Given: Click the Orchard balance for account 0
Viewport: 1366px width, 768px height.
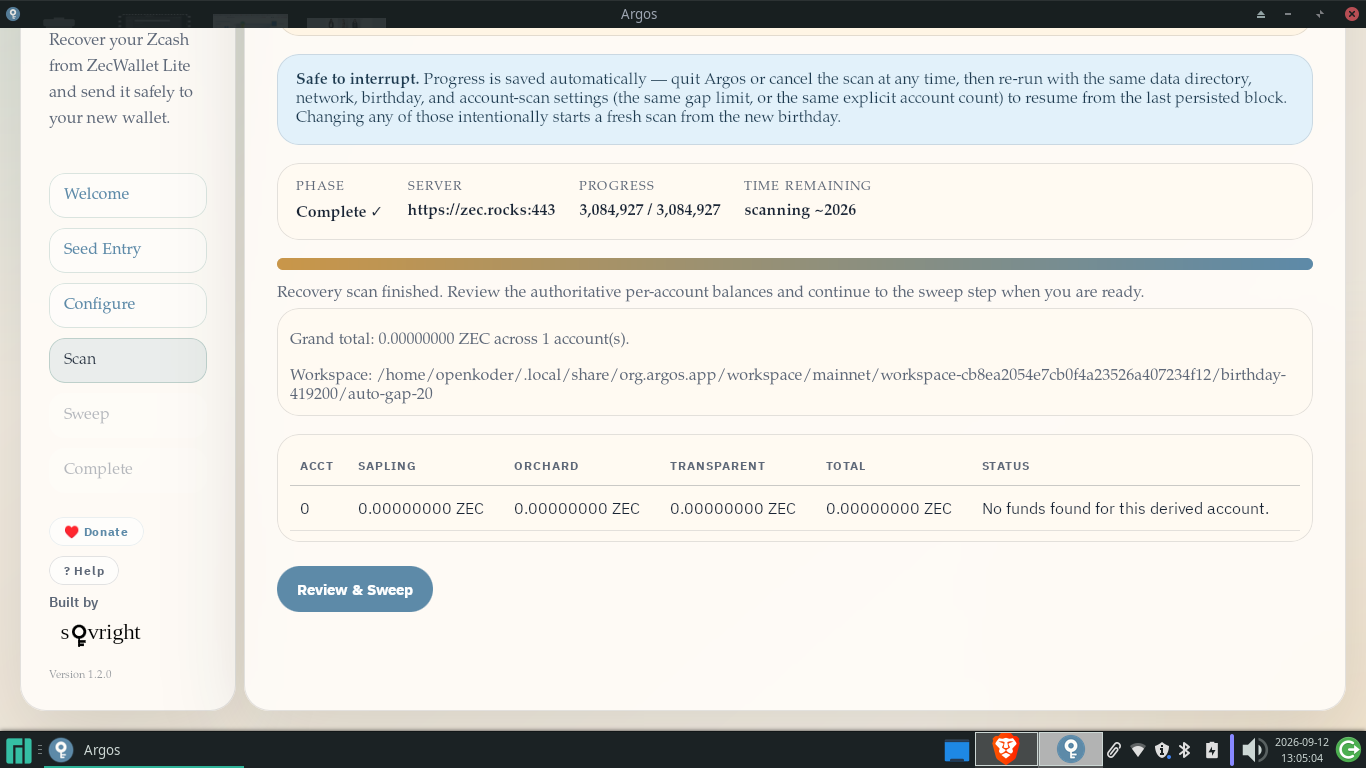Looking at the screenshot, I should (577, 508).
